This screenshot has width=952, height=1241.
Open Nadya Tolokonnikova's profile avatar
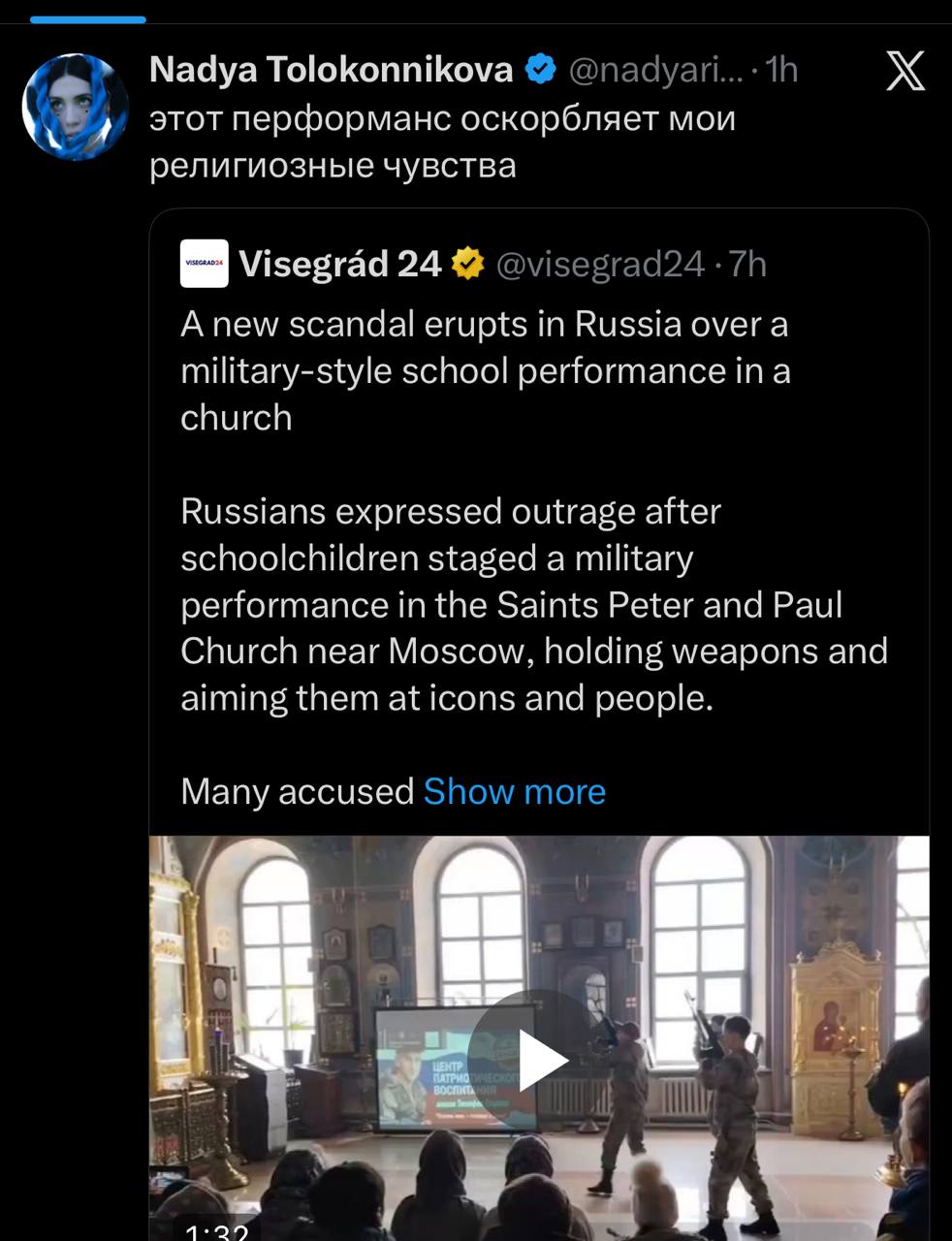tap(76, 107)
